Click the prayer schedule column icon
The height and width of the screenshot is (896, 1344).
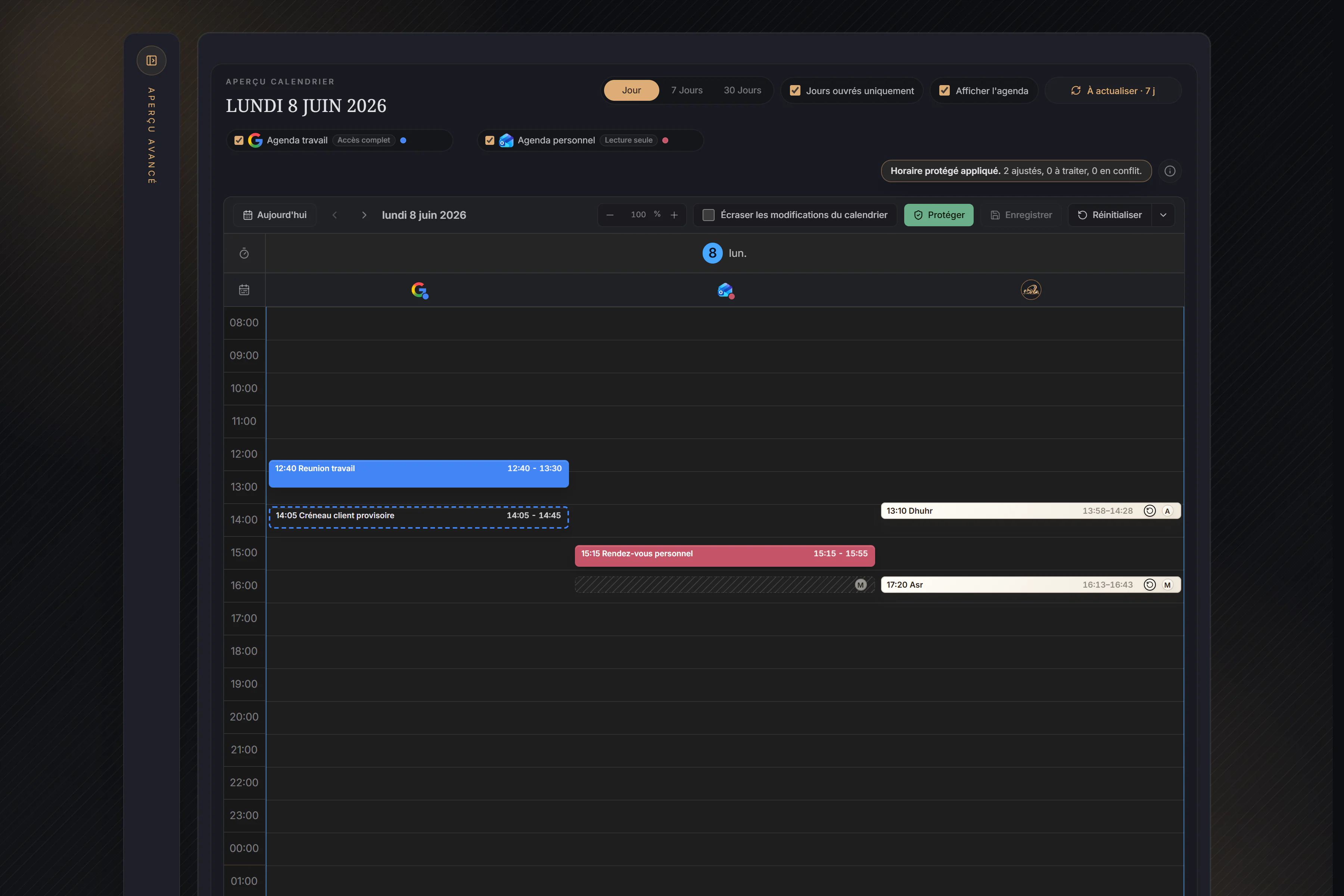[1031, 290]
